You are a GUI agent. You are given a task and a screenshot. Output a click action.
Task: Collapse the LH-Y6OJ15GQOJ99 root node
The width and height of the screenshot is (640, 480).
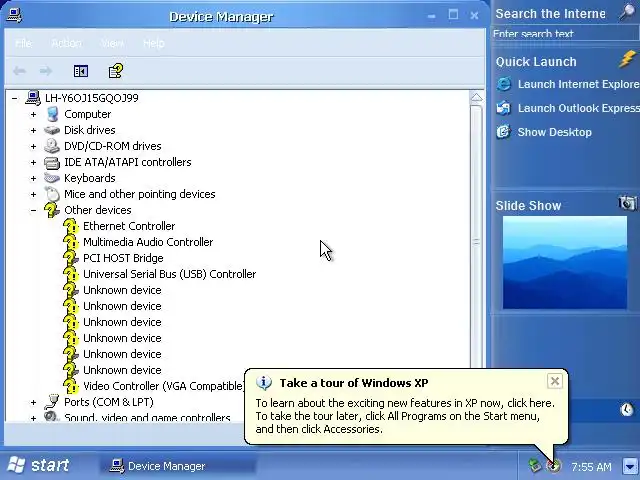click(x=15, y=98)
